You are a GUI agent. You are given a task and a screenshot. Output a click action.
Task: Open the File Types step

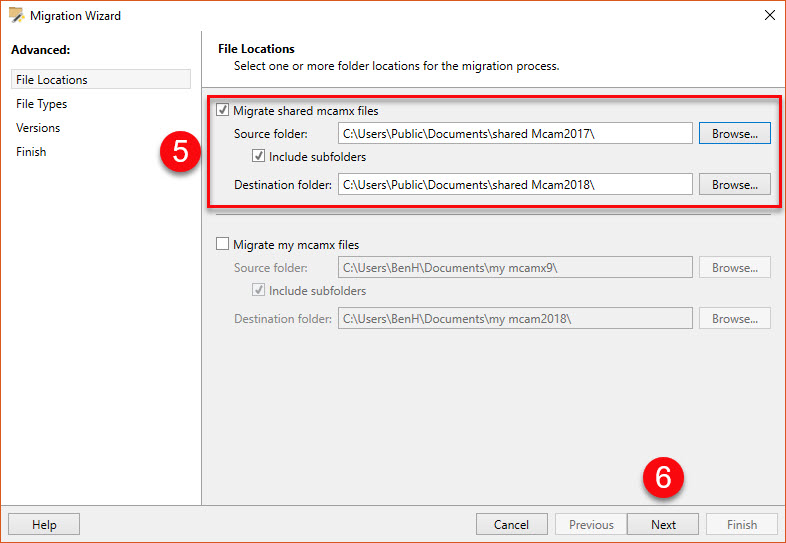(x=42, y=104)
